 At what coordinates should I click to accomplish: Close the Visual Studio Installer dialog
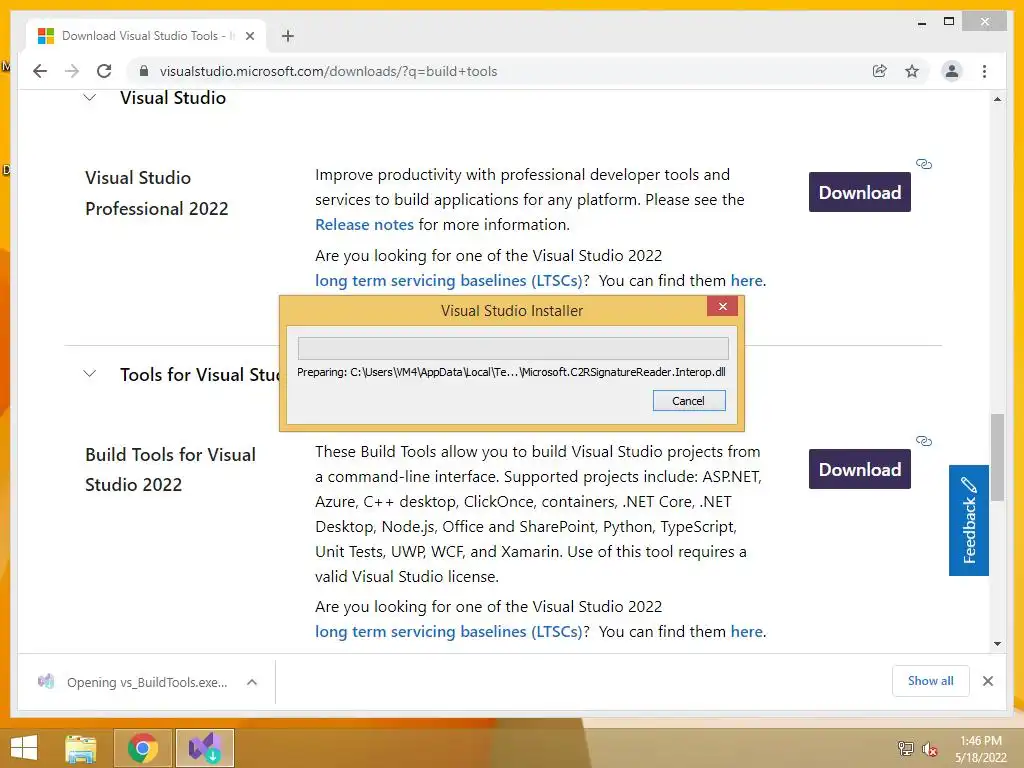pyautogui.click(x=722, y=306)
